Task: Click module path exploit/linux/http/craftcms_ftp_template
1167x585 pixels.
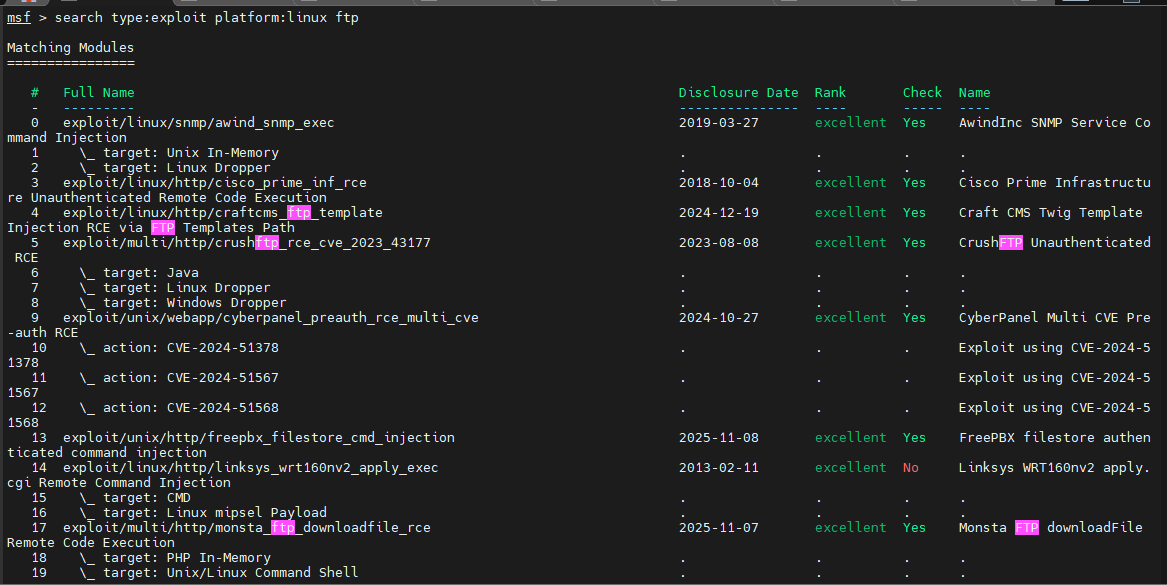Action: (x=223, y=213)
